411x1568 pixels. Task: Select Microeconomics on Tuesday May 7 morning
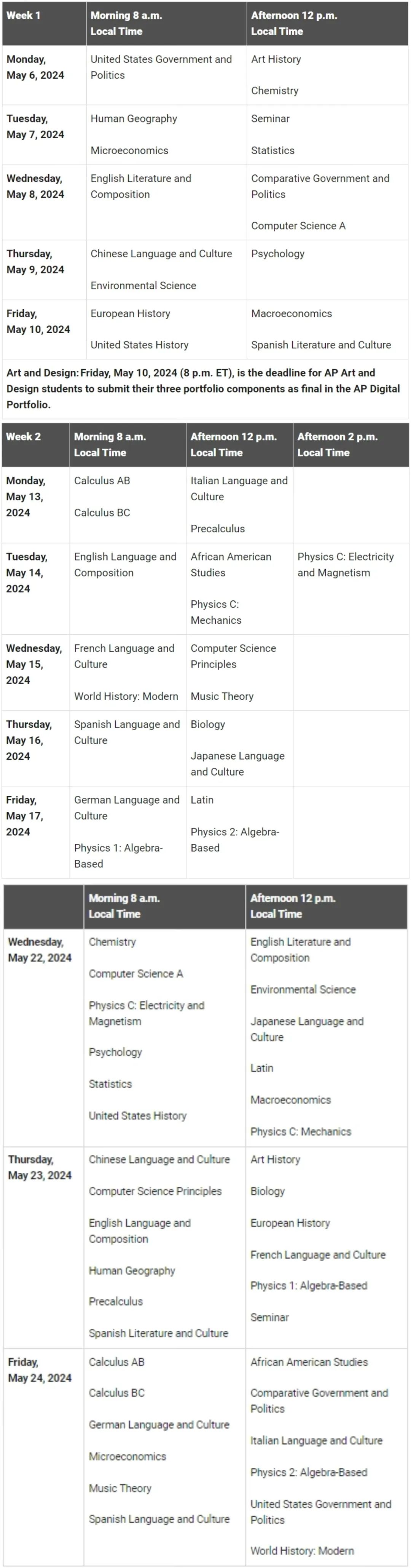pyautogui.click(x=129, y=150)
